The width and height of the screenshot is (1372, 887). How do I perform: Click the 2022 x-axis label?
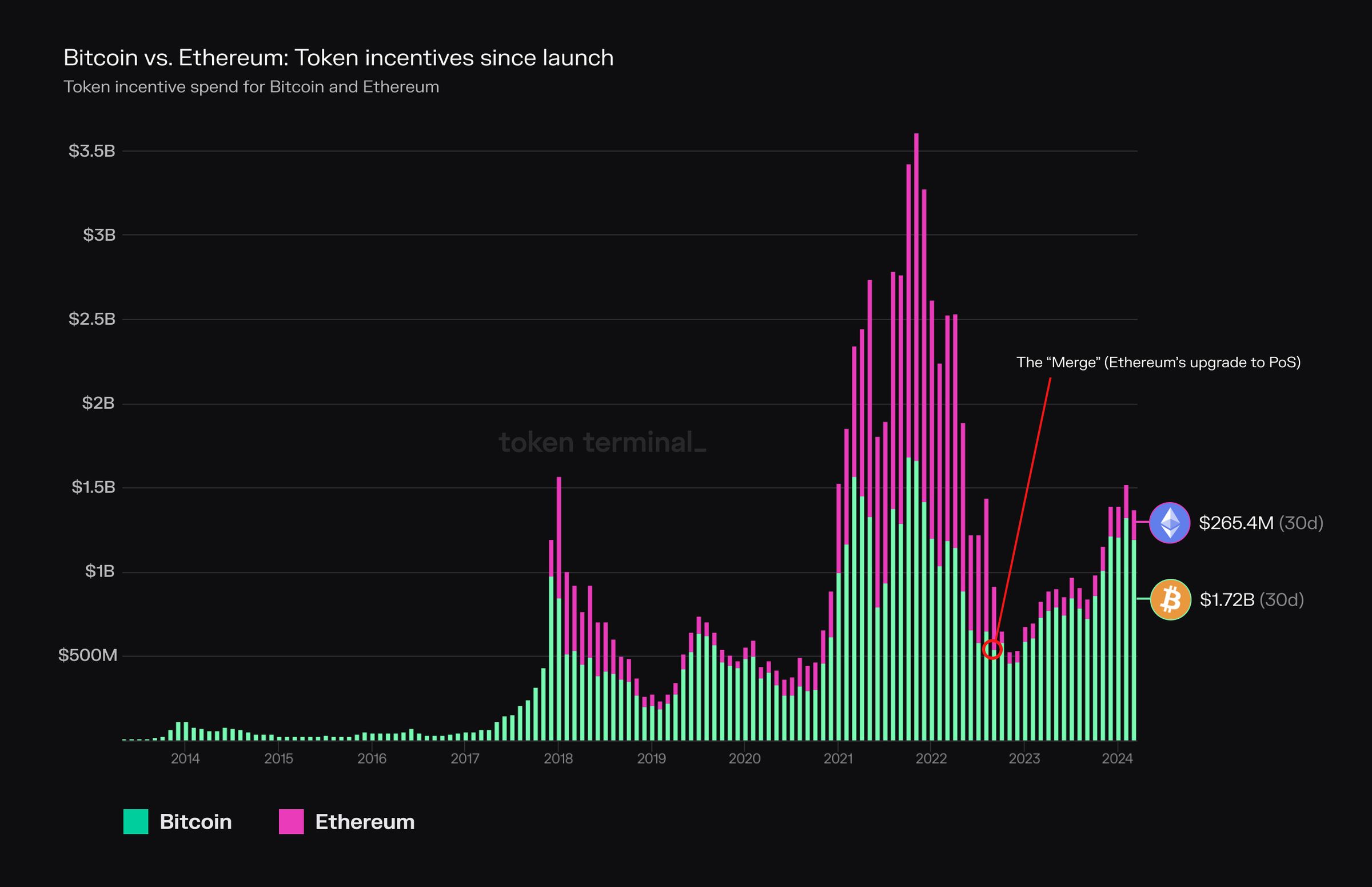[x=931, y=758]
